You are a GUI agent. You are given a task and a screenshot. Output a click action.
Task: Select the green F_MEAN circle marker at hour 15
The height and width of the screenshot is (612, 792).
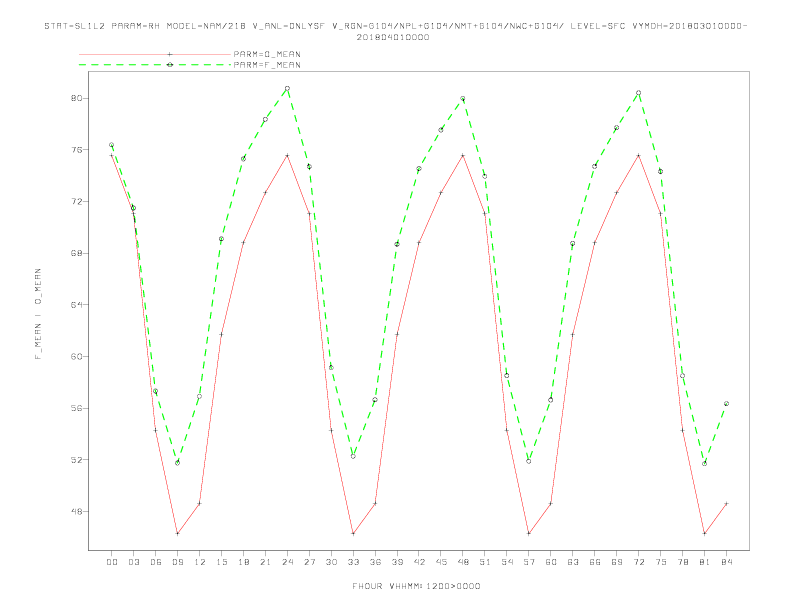(221, 239)
